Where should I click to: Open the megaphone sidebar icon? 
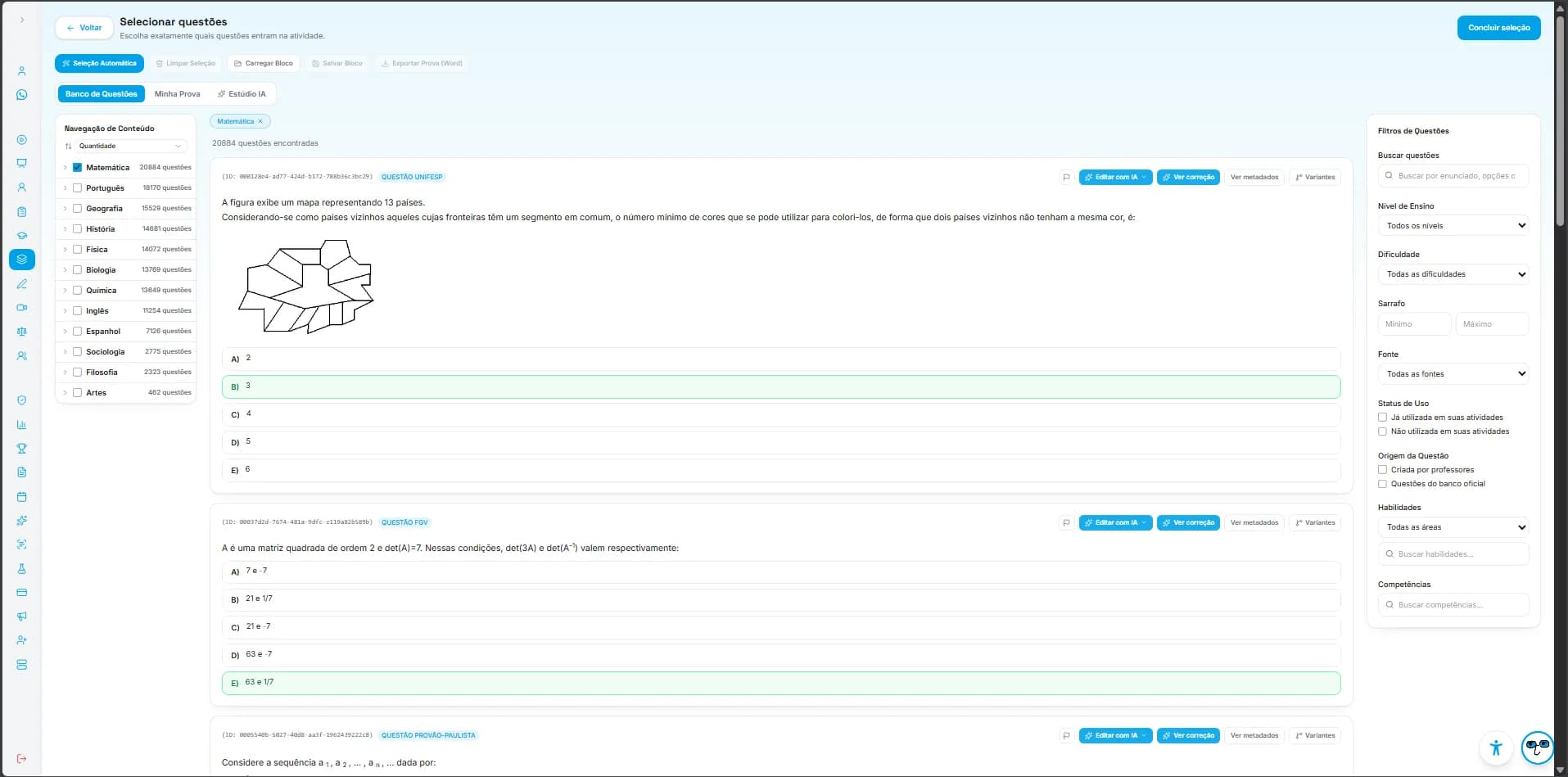point(21,616)
